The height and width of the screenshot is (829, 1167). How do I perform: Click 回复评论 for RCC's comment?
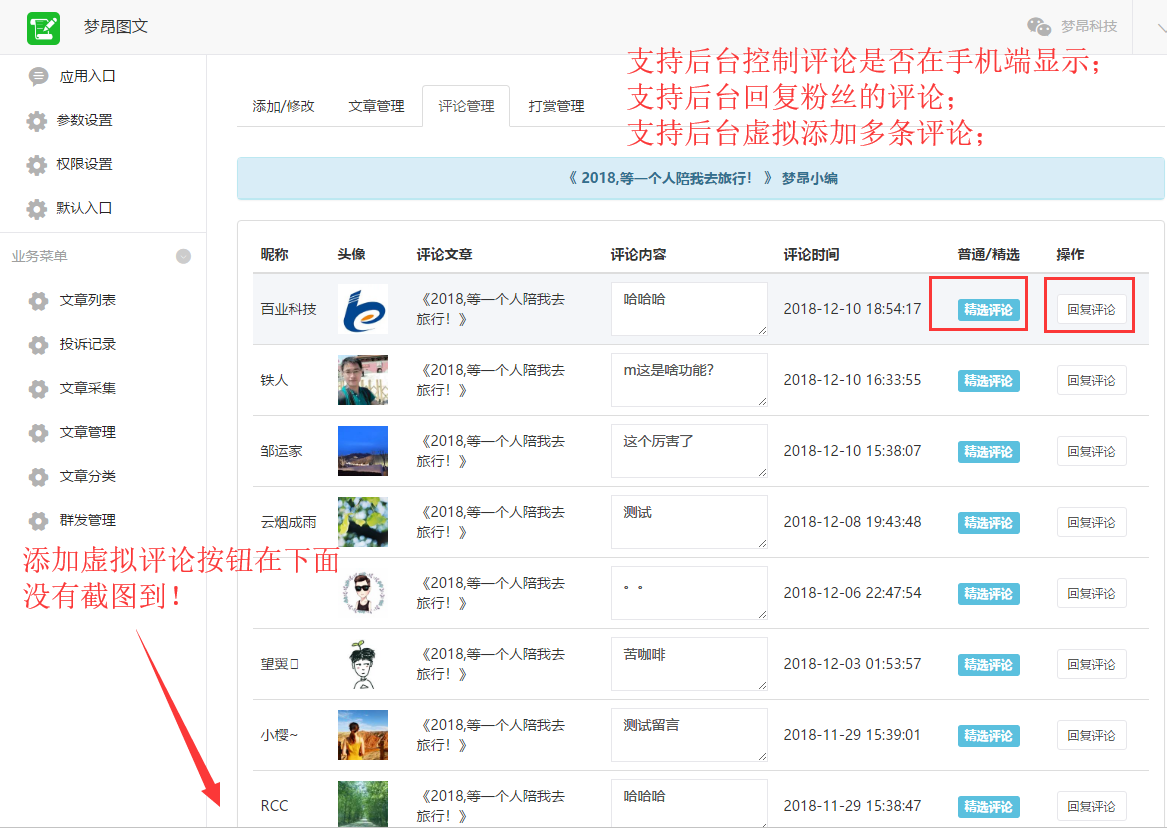pyautogui.click(x=1091, y=806)
